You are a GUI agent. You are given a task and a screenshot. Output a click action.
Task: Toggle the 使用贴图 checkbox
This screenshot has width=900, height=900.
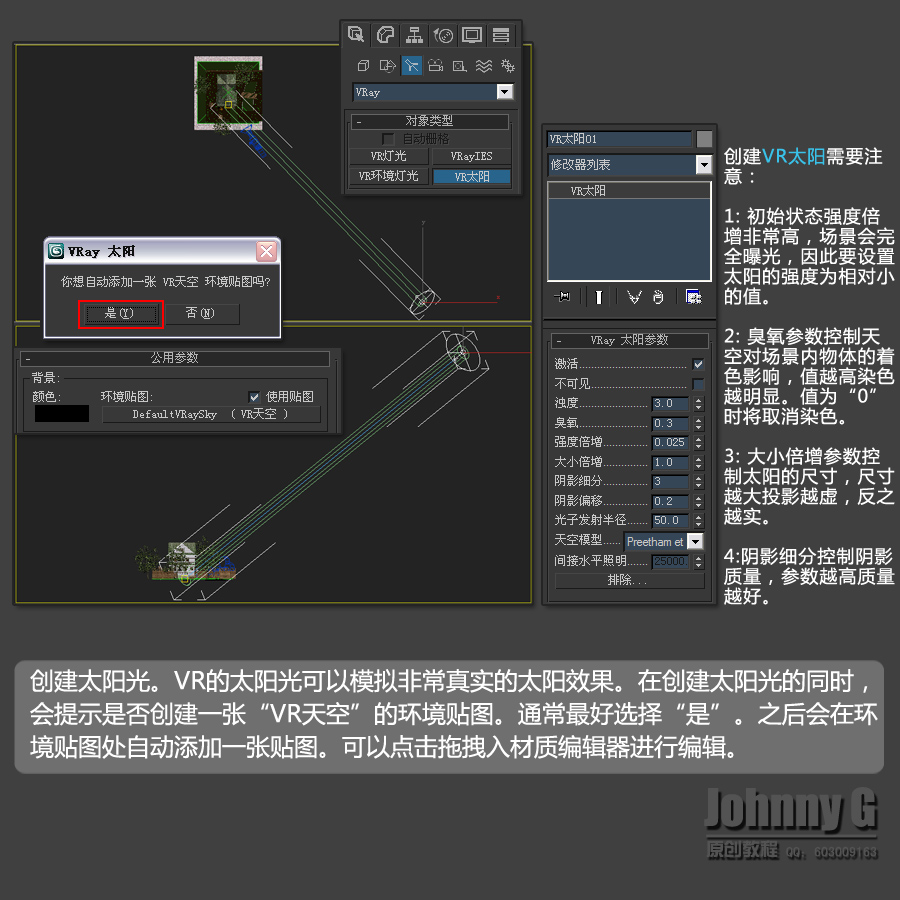pos(254,397)
